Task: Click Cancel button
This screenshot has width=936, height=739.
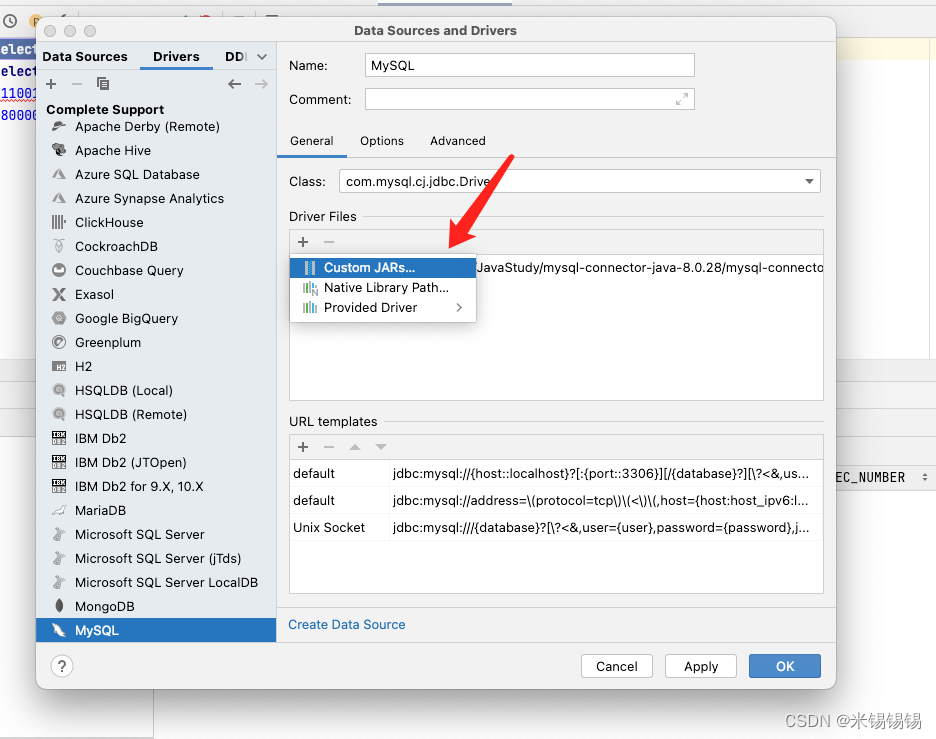Action: 617,666
